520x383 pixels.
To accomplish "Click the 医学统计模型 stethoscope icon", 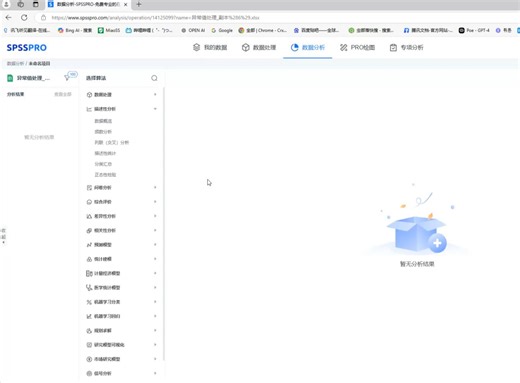I will click(x=89, y=288).
